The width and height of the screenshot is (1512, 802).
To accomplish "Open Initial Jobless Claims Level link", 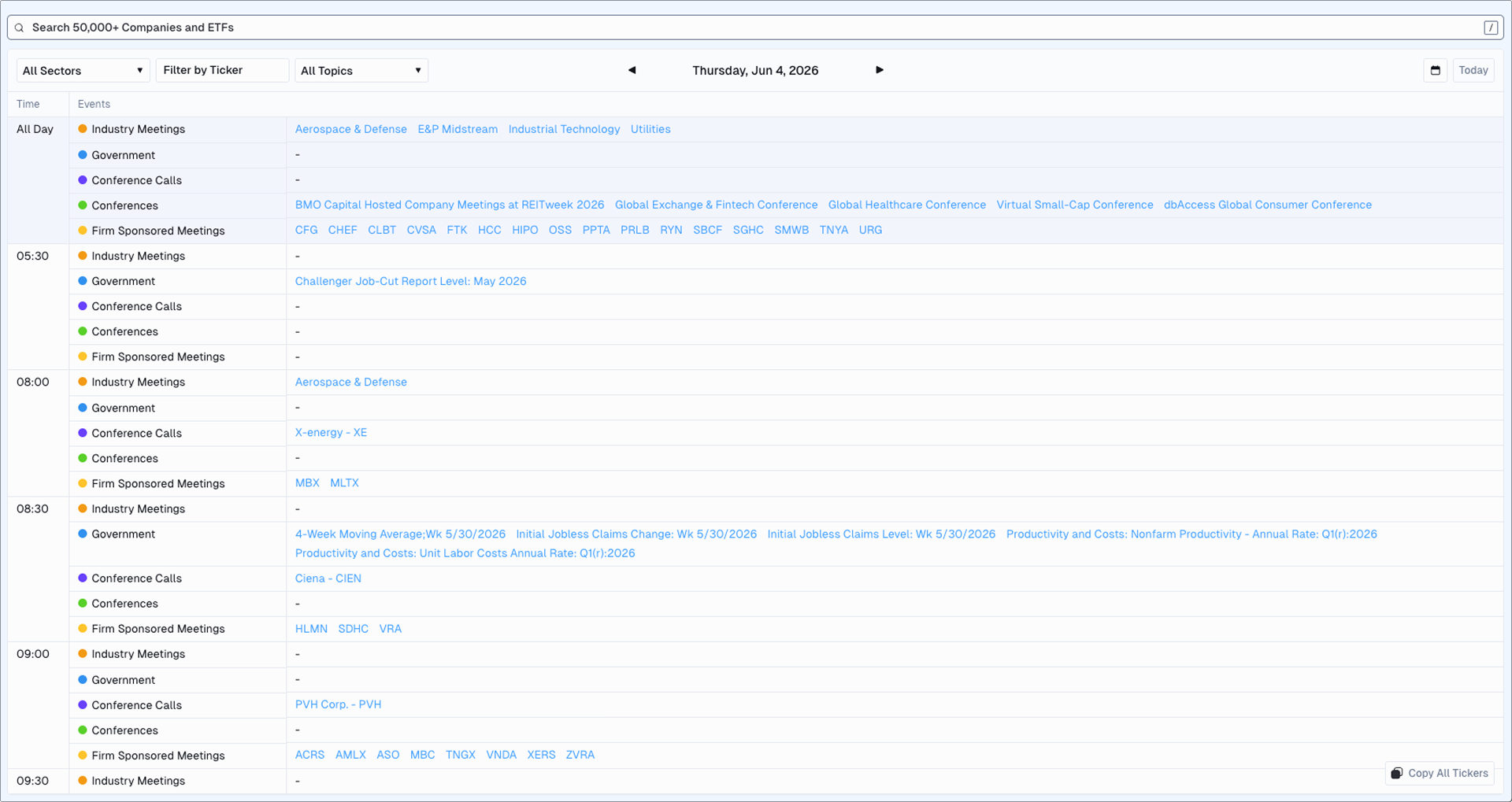I will pyautogui.click(x=881, y=534).
